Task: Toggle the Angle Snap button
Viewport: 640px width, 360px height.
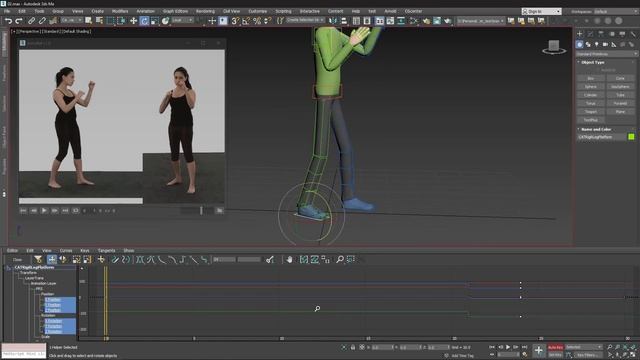Action: (x=246, y=20)
